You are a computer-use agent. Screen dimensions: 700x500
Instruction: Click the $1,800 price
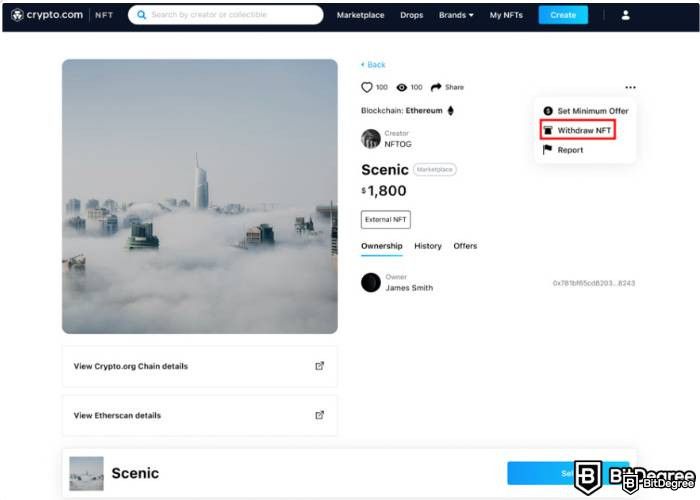[x=384, y=191]
